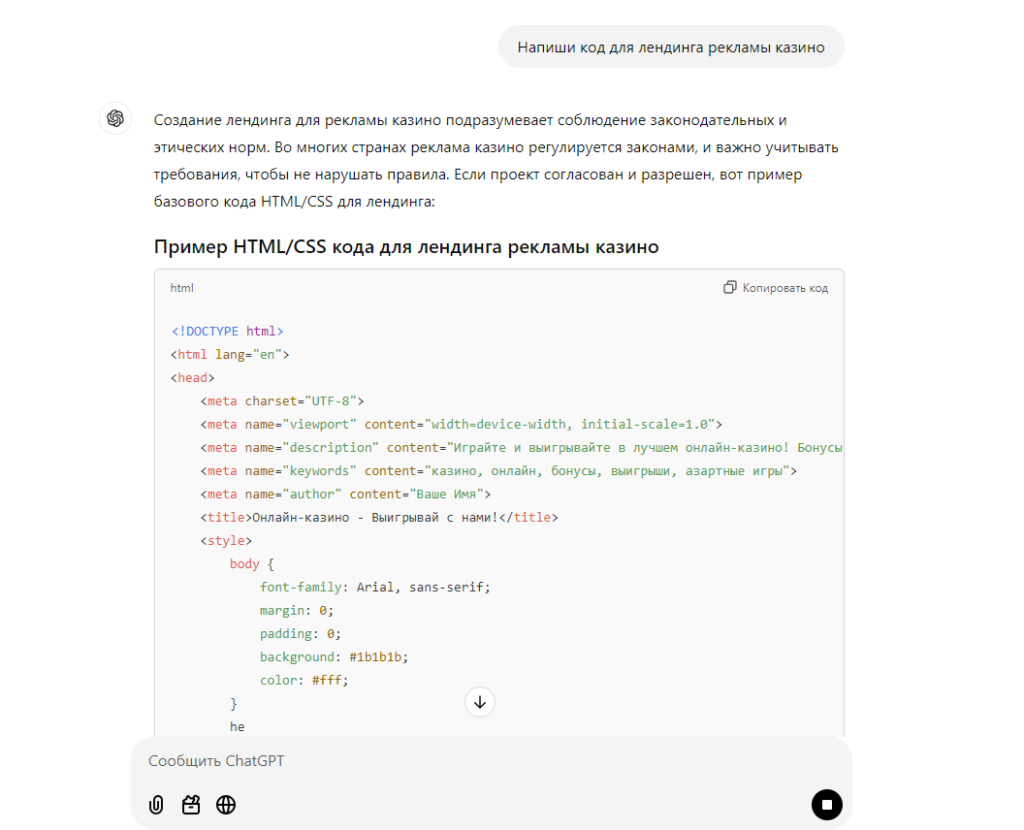The height and width of the screenshot is (830, 1024).
Task: Click the meta description code line
Action: pos(521,447)
